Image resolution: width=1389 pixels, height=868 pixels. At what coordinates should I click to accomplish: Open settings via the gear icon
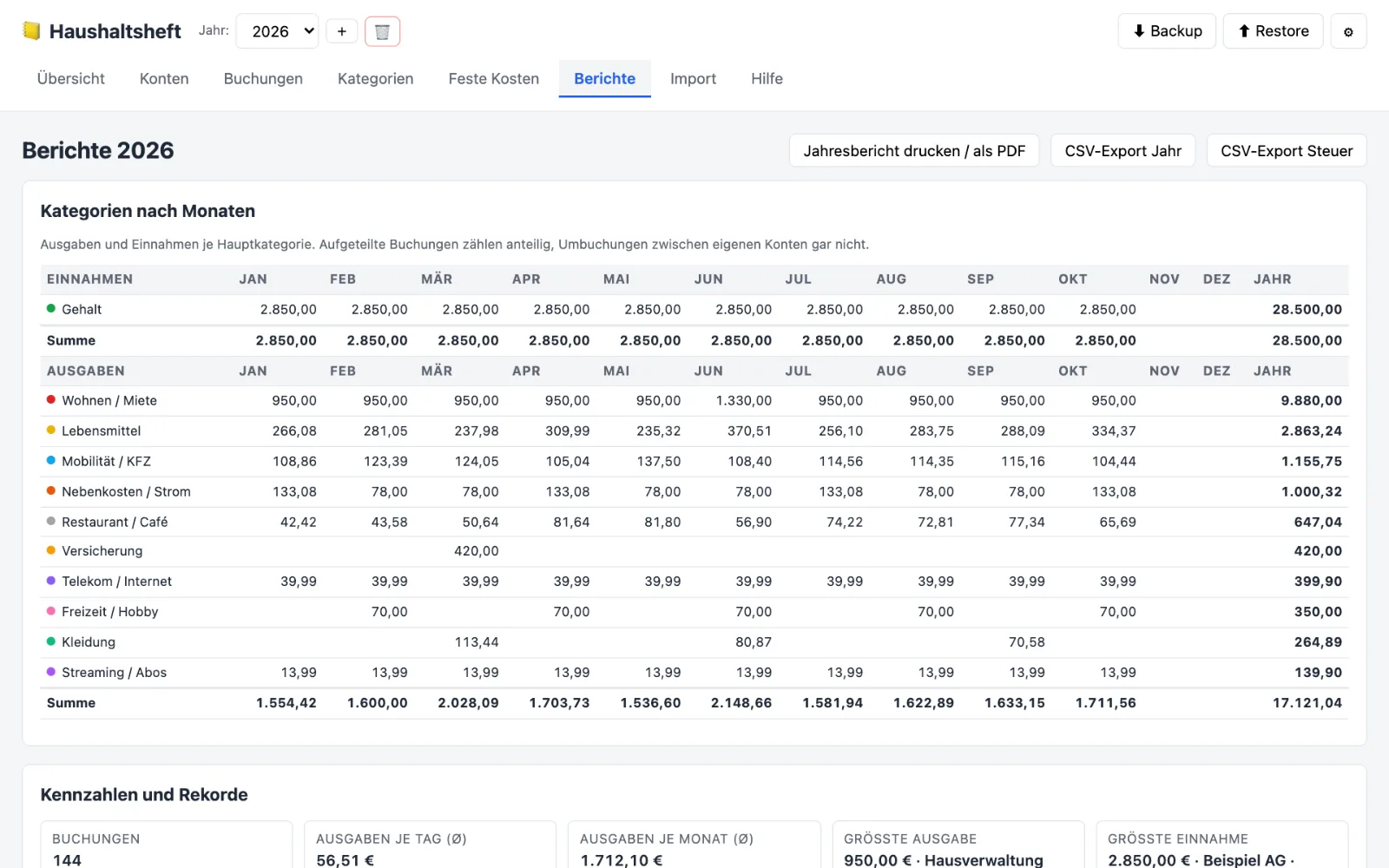1348,31
